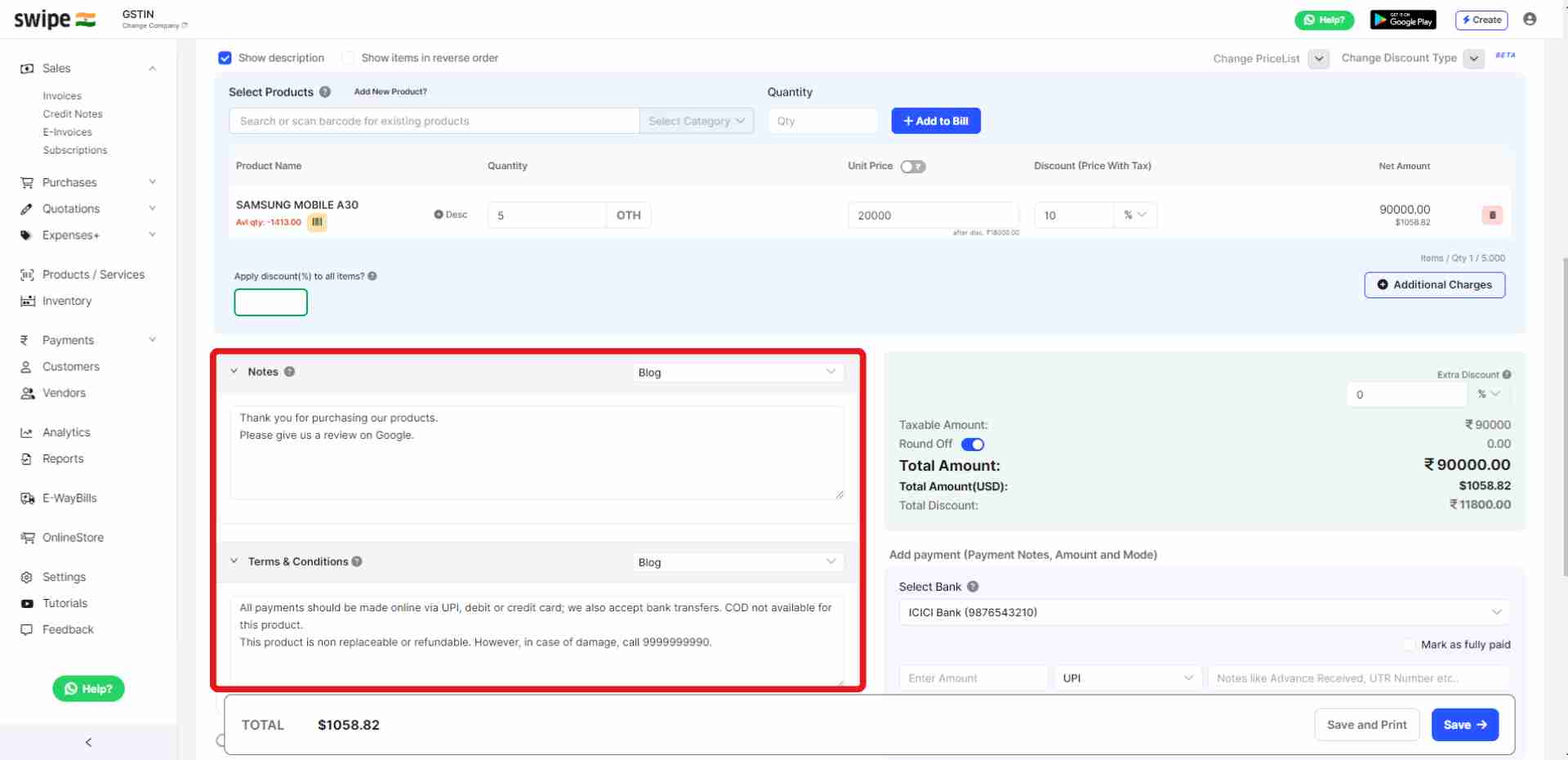
Task: Click the help icon next to Select Products
Action: (x=325, y=92)
